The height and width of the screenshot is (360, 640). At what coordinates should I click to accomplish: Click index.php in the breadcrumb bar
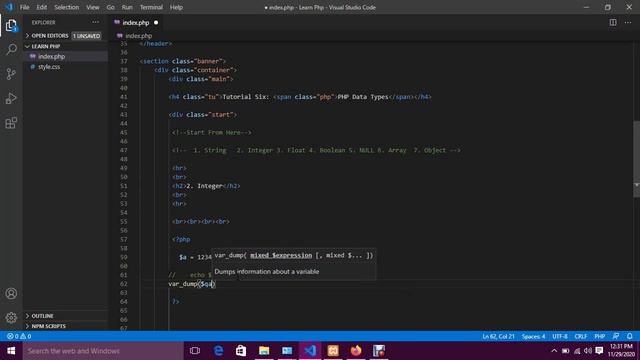[x=139, y=36]
